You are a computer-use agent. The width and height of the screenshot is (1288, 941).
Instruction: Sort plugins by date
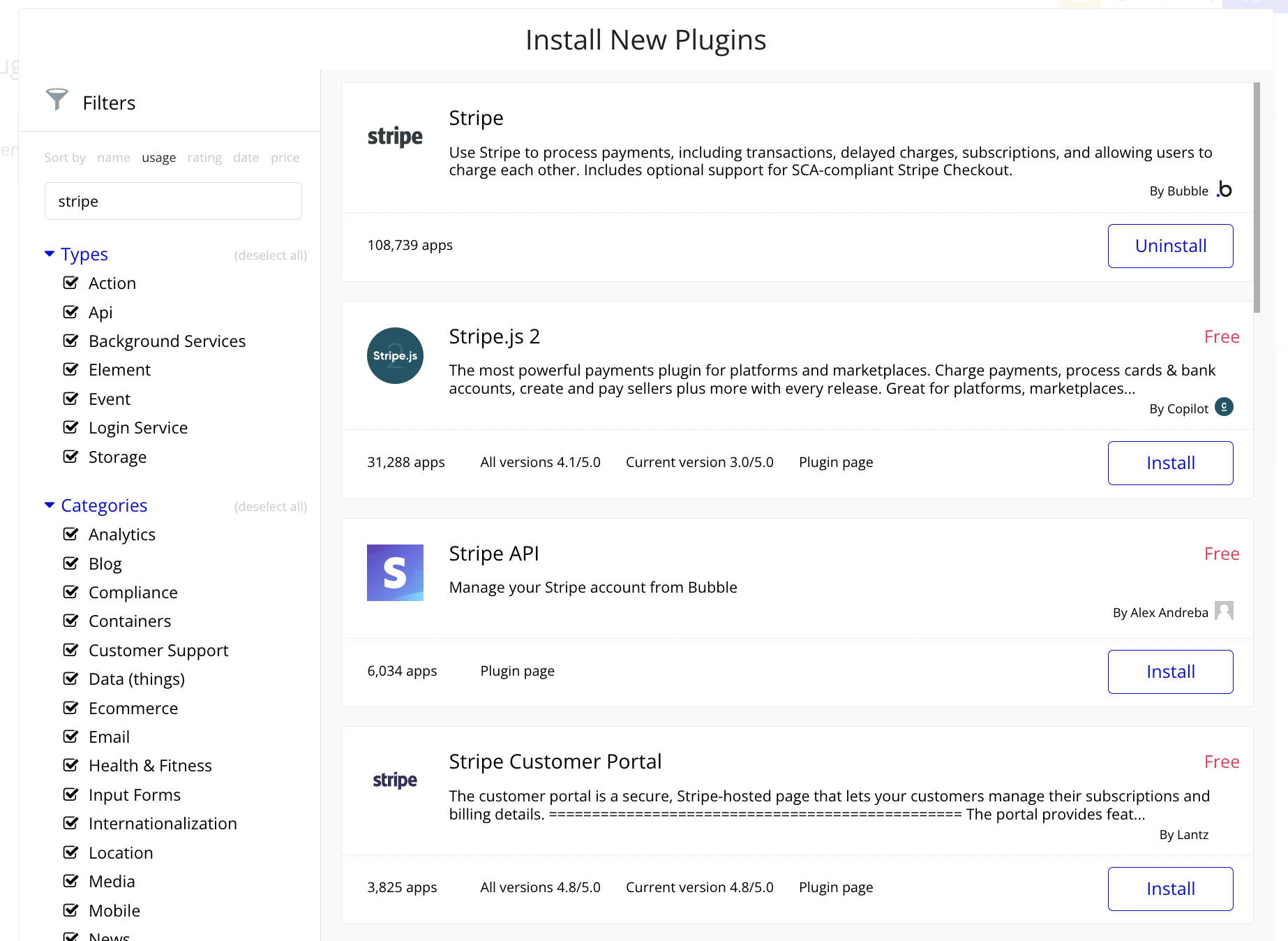[x=246, y=158]
